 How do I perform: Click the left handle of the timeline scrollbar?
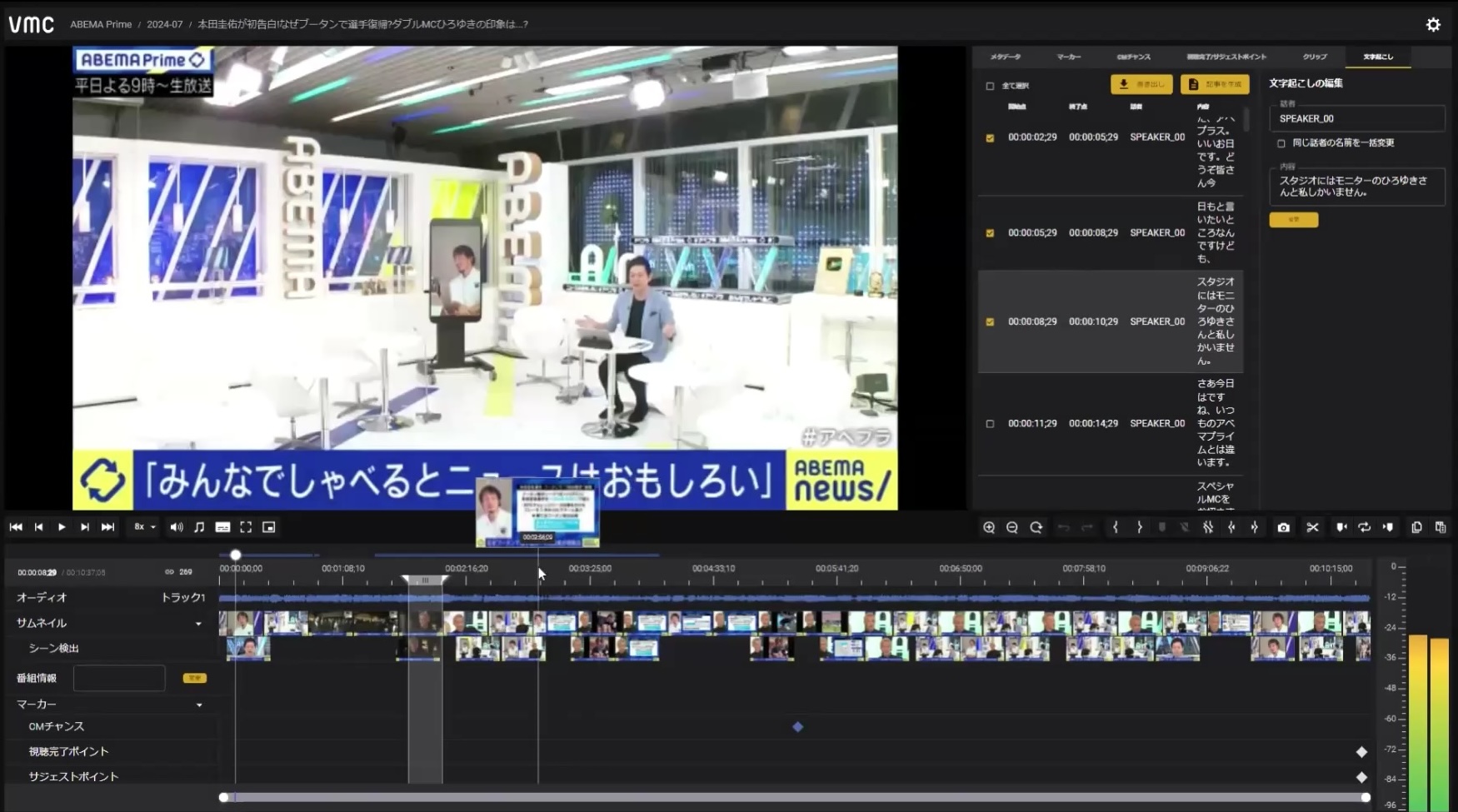(x=223, y=798)
